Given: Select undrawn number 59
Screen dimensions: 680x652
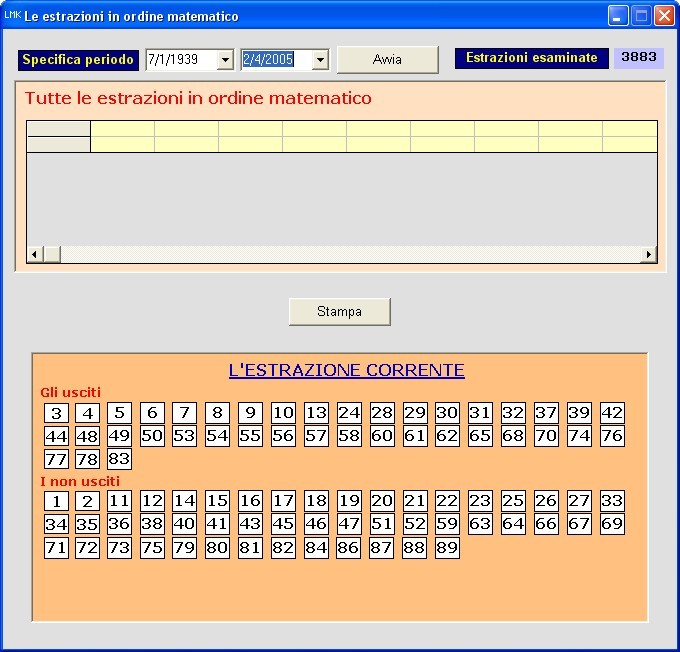Looking at the screenshot, I should [448, 524].
